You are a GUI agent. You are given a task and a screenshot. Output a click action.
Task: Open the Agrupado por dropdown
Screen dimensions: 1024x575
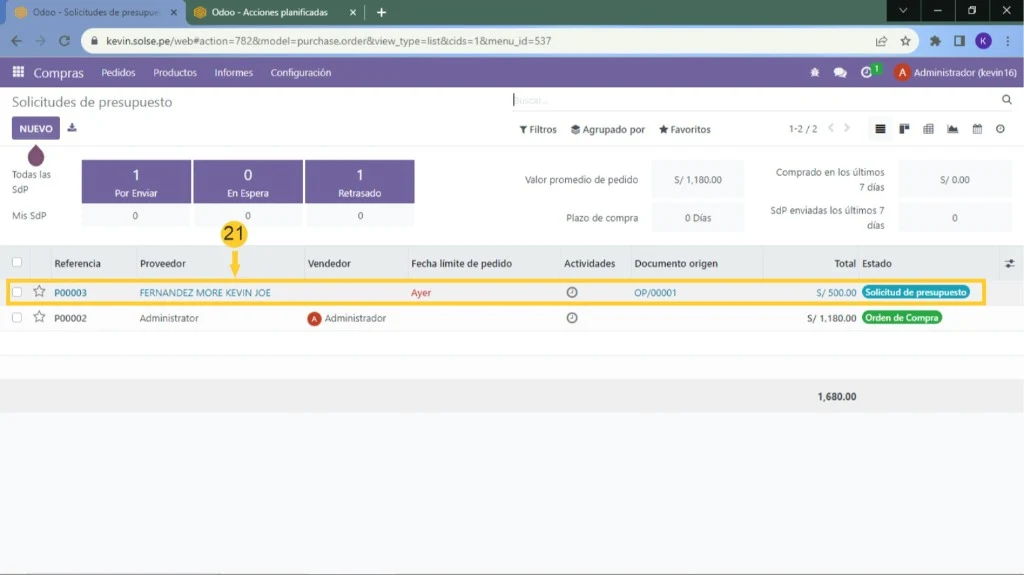pyautogui.click(x=607, y=129)
